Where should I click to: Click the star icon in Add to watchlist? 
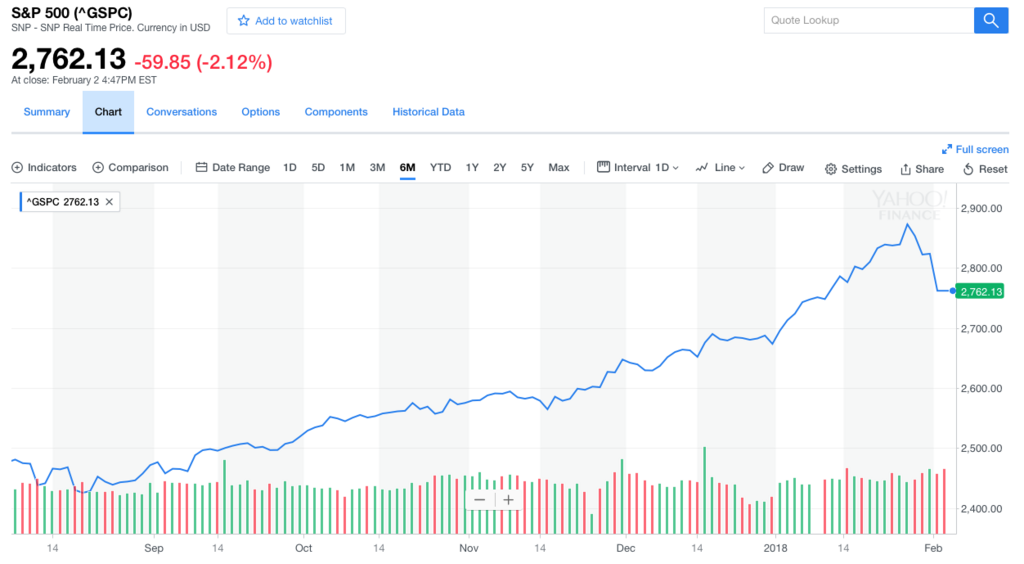244,21
